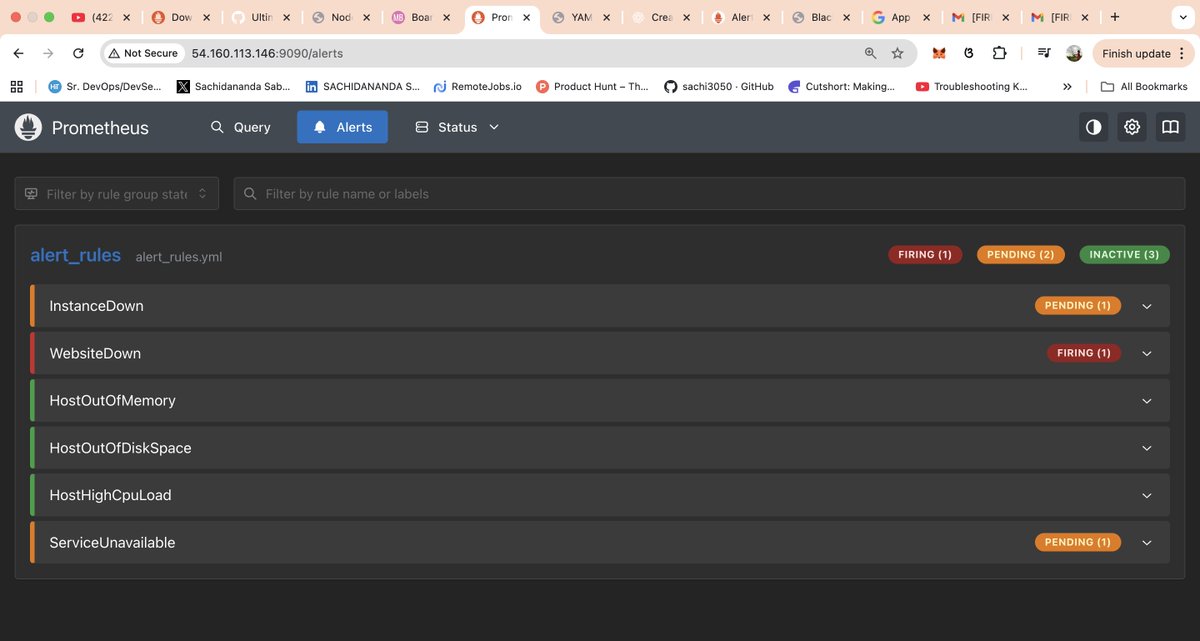
Task: Open the Troubleshooting K... YouTube bookmark
Action: [x=972, y=87]
